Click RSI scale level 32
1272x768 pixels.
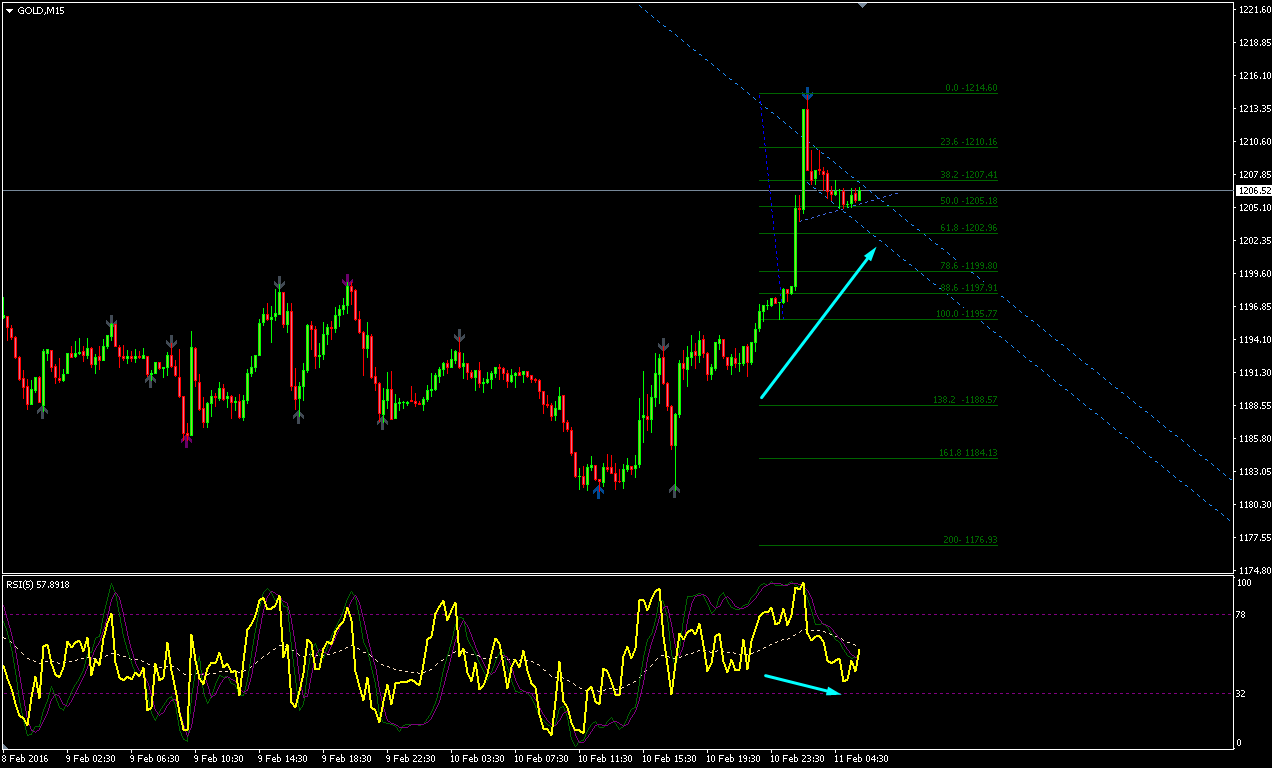(1242, 693)
